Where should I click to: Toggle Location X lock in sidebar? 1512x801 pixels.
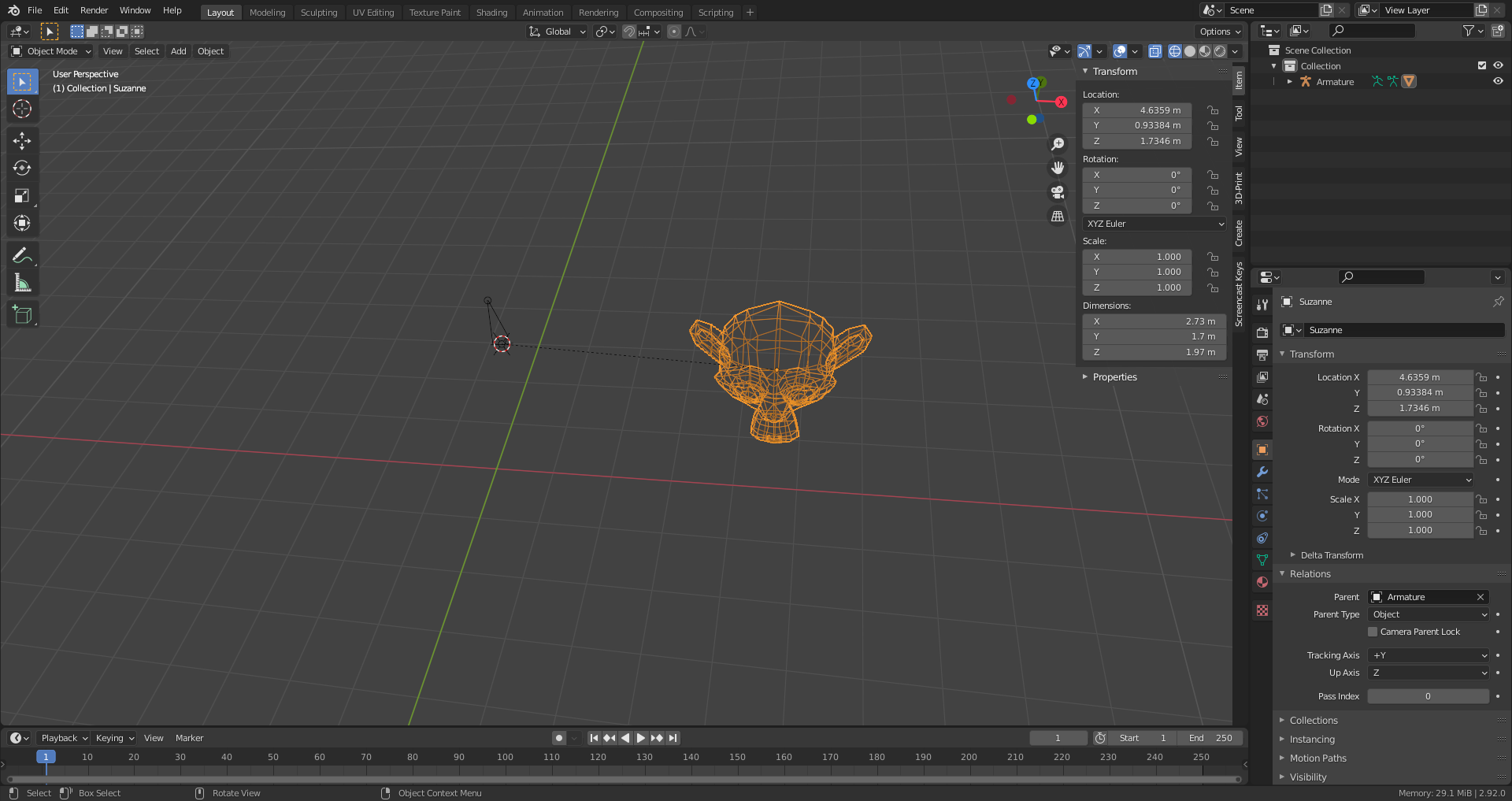pos(1214,110)
